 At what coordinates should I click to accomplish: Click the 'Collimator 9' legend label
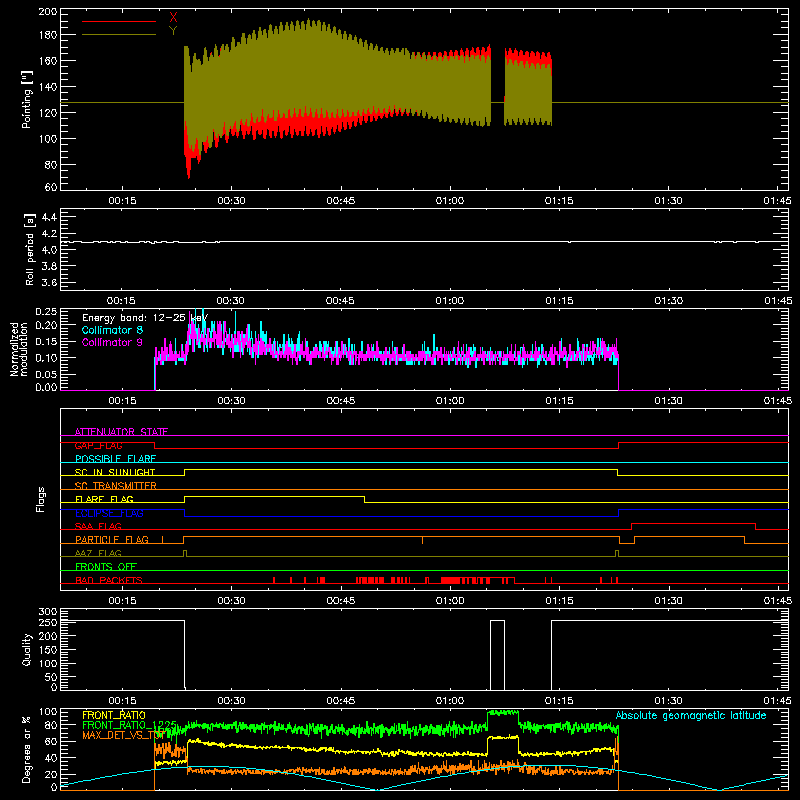point(112,342)
